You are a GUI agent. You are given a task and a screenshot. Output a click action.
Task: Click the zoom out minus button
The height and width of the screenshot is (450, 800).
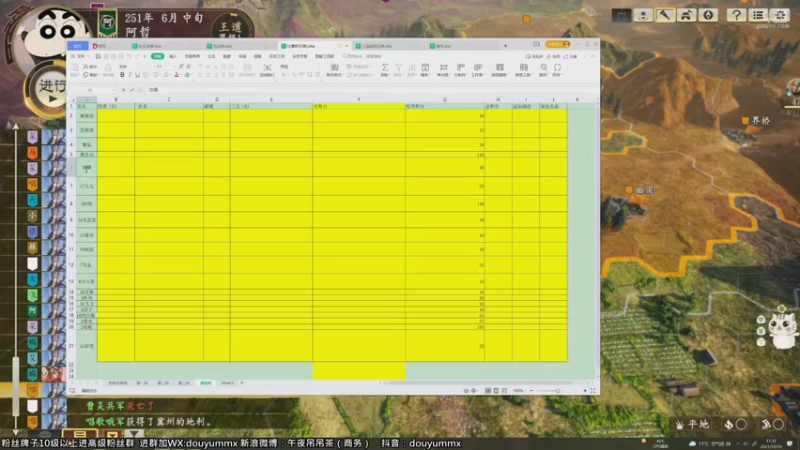(532, 391)
